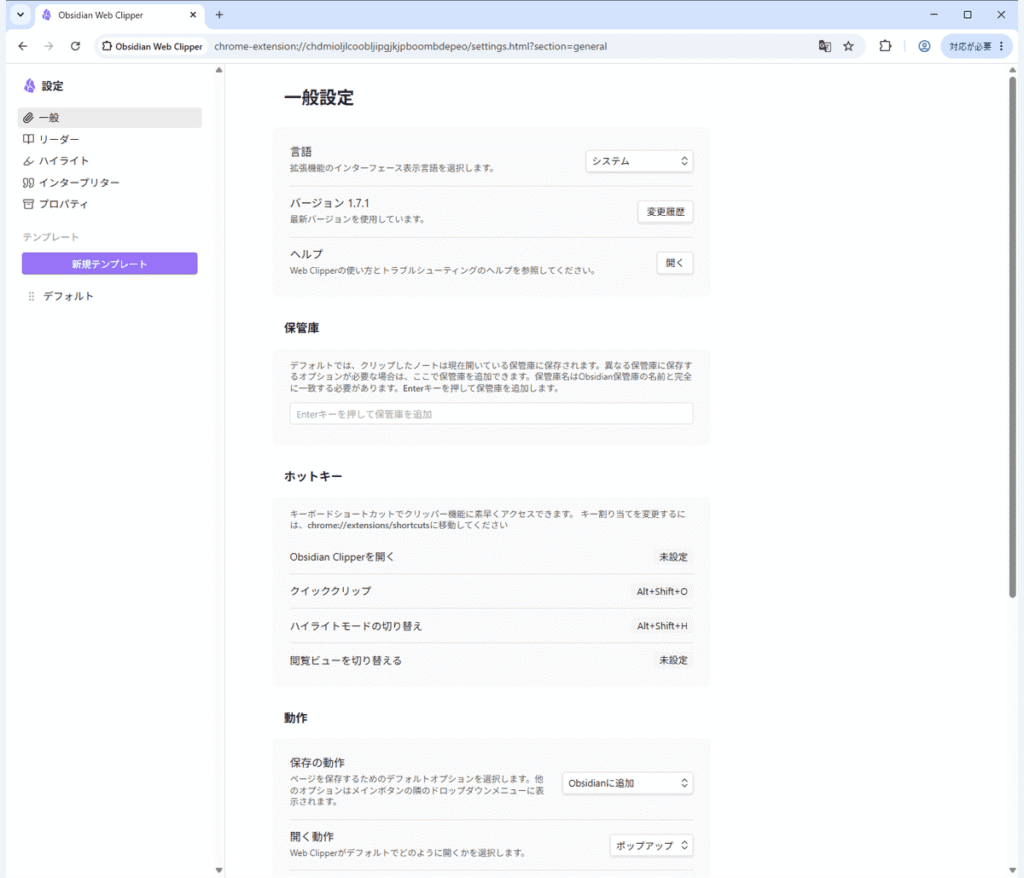Viewport: 1024px width, 878px height.
Task: Click the 未設定 shortcut for 閲覧ビューを切り替える
Action: tap(673, 660)
